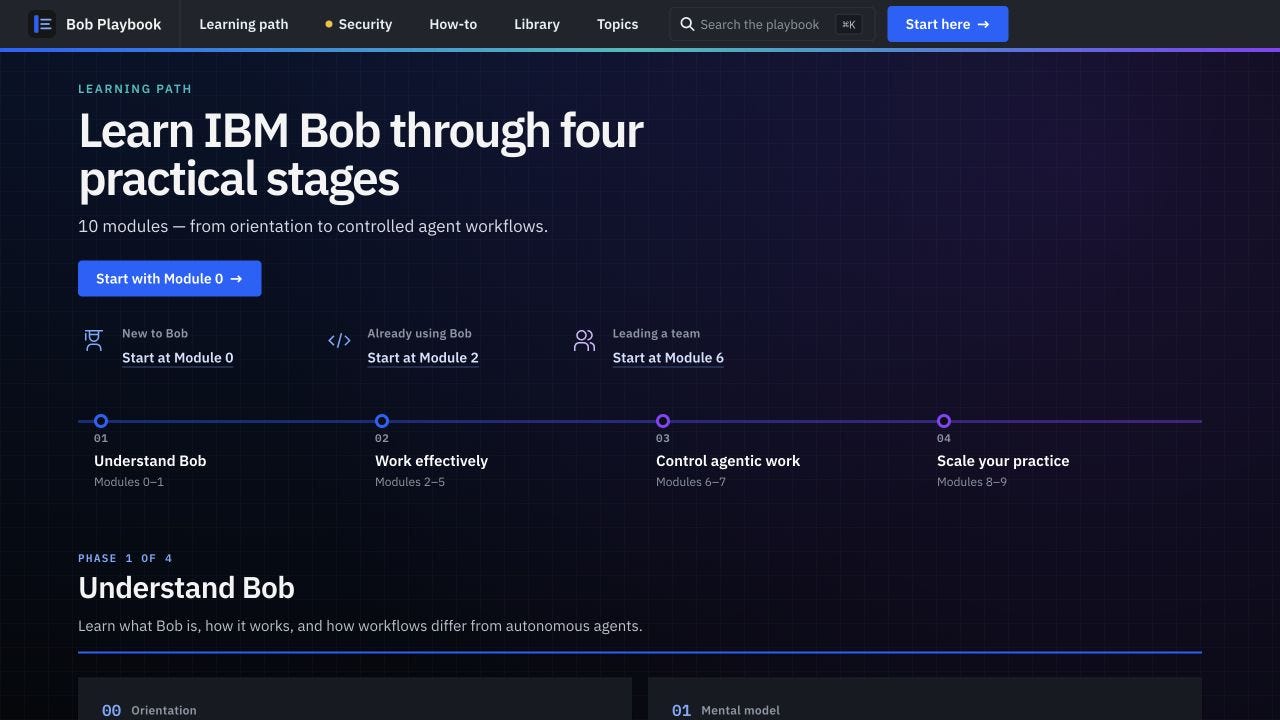Click Start with Module 0 button
Screen dimensions: 1280x720
point(170,279)
